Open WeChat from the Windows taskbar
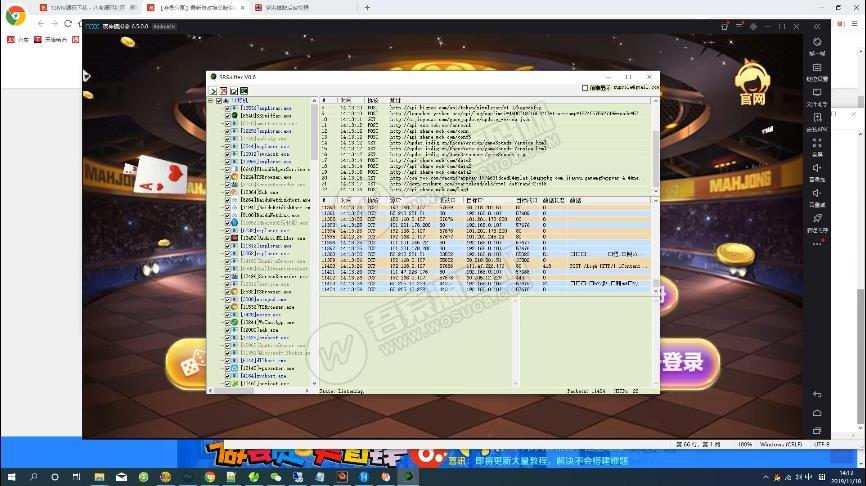The height and width of the screenshot is (486, 866). point(276,477)
